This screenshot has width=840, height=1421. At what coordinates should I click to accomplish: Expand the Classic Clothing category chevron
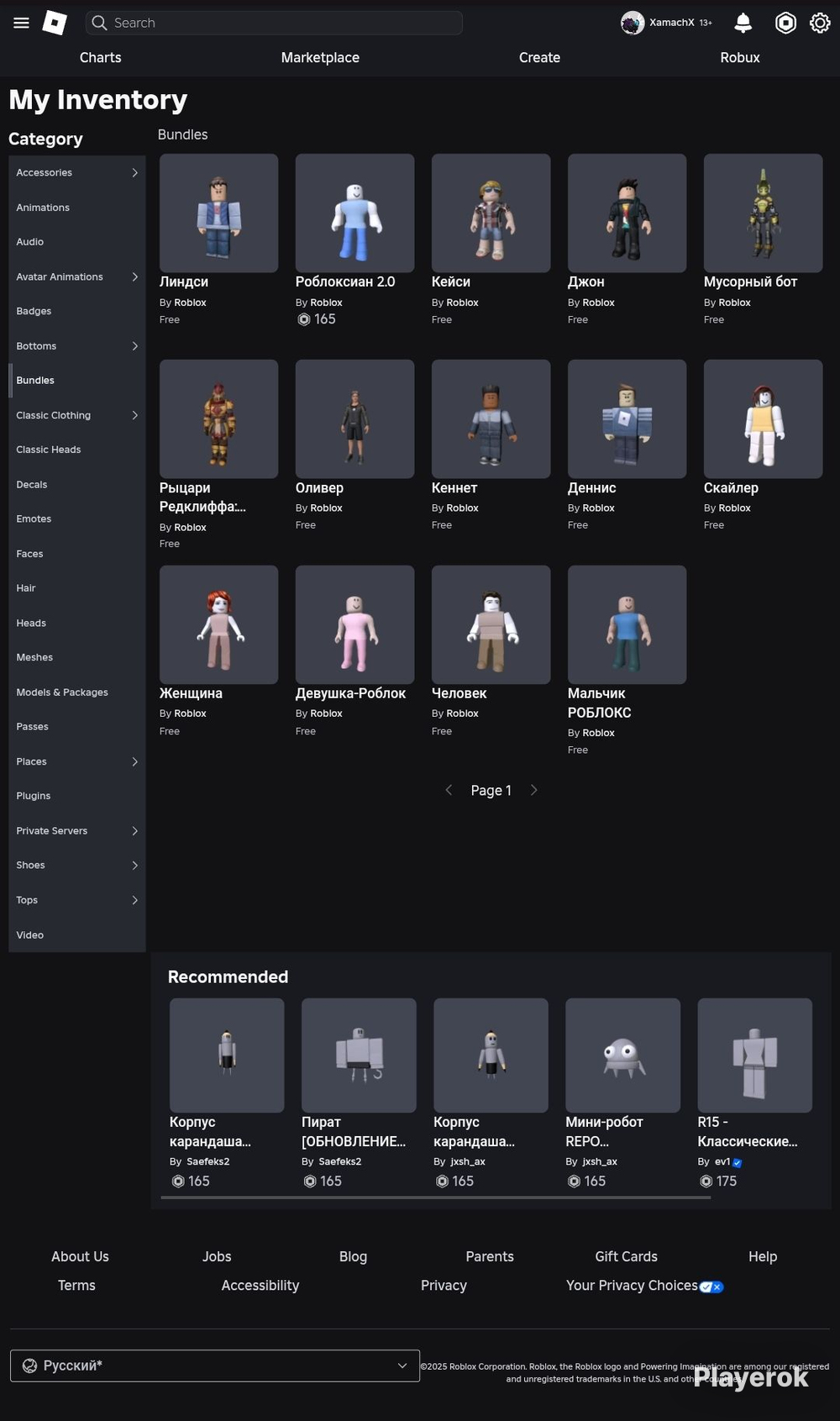(134, 415)
